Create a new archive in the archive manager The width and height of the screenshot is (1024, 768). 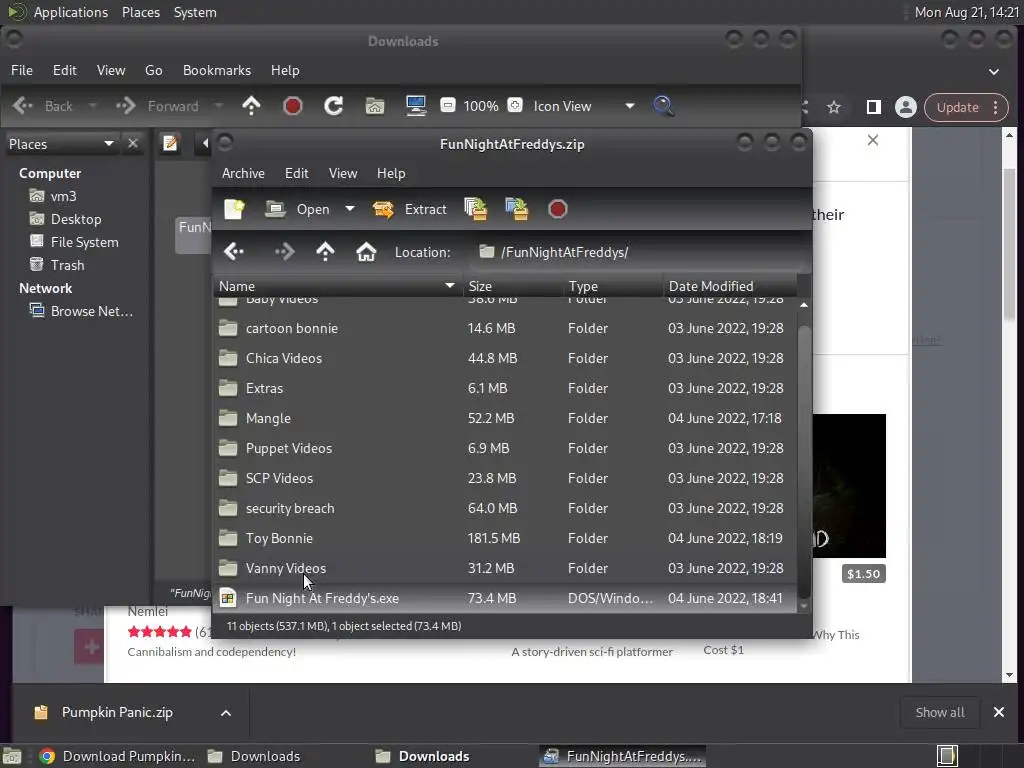[234, 209]
